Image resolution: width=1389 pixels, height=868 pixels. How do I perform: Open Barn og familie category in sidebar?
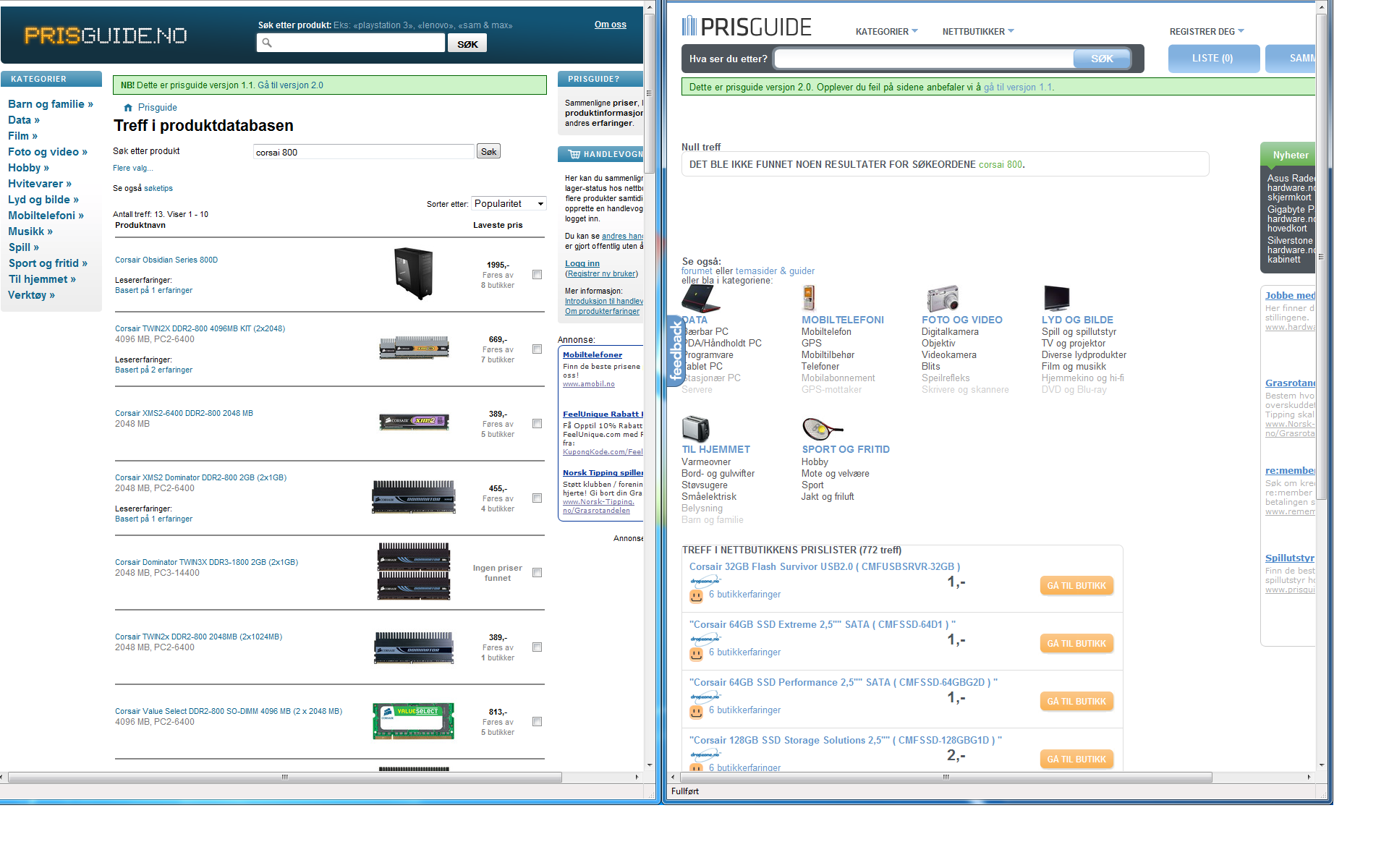click(x=51, y=104)
